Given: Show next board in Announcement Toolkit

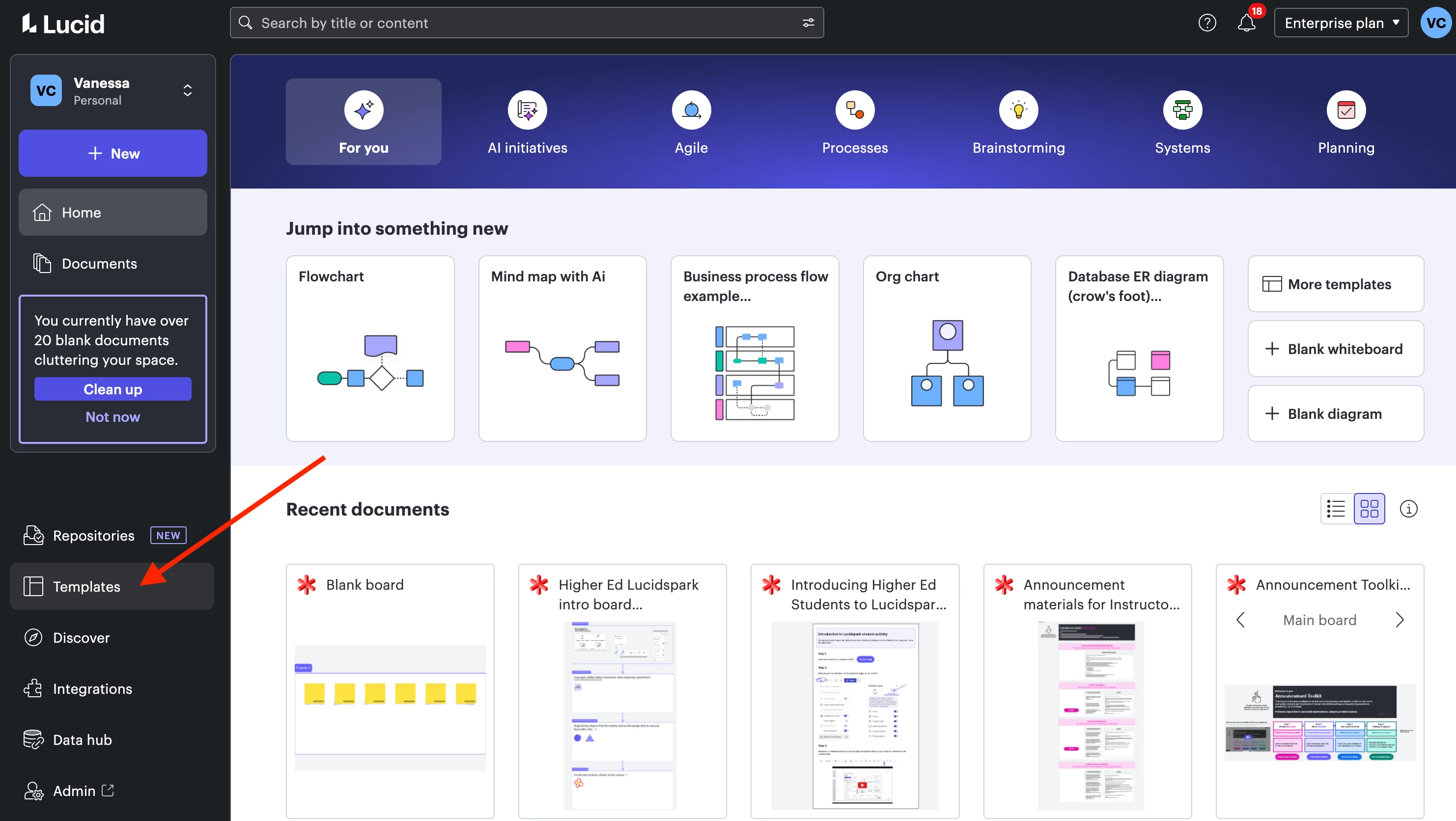Looking at the screenshot, I should (x=1399, y=620).
